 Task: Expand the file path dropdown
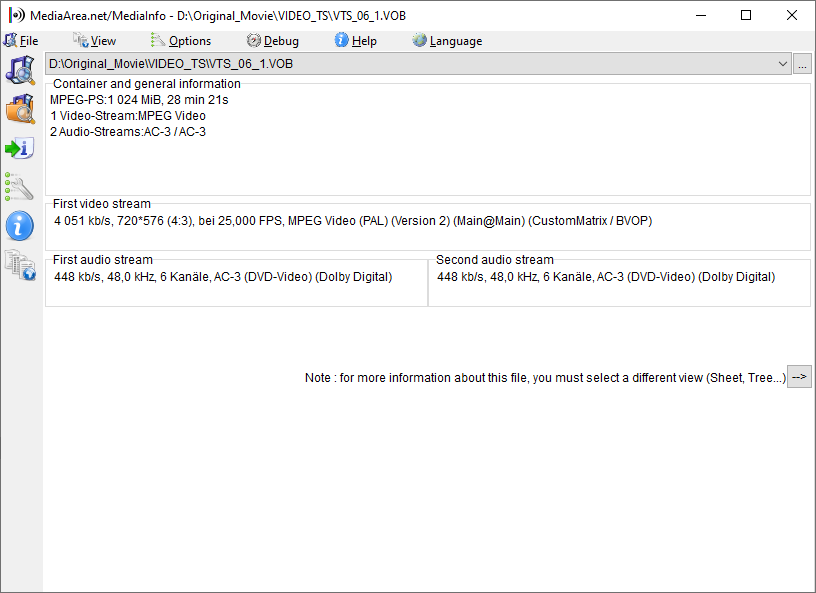tap(784, 63)
